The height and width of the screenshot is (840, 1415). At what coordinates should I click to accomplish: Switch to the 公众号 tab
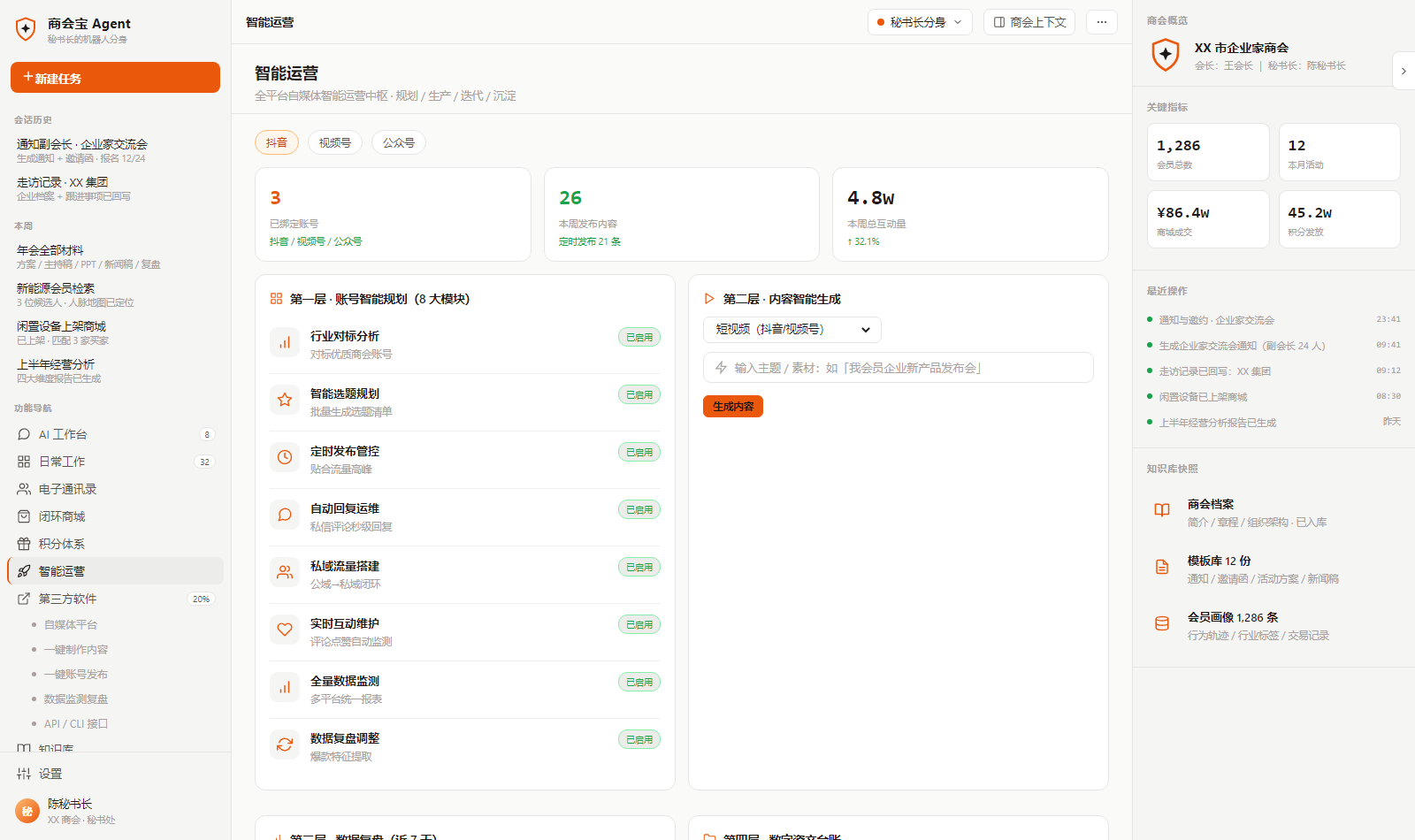(x=399, y=142)
